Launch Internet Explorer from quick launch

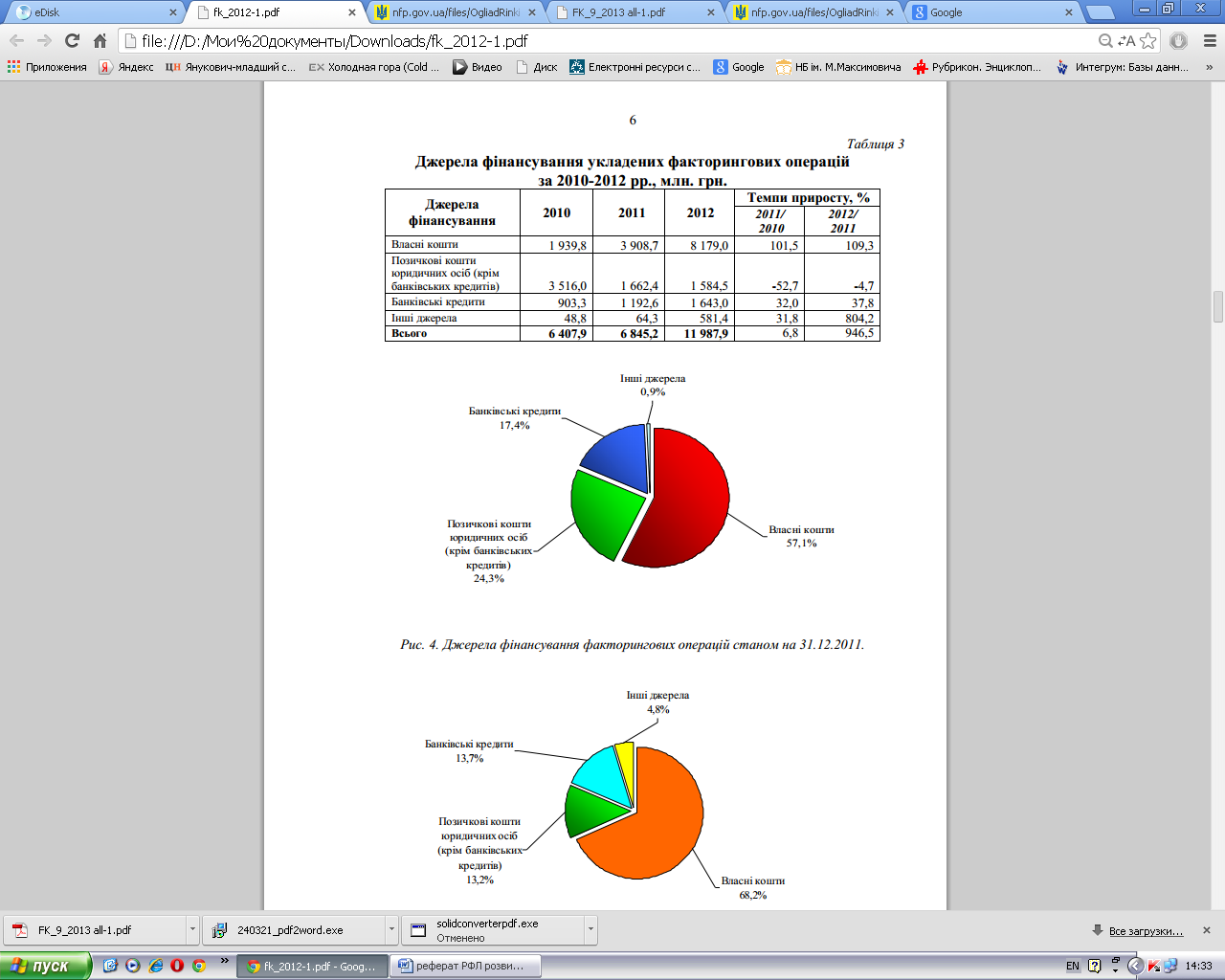[155, 966]
